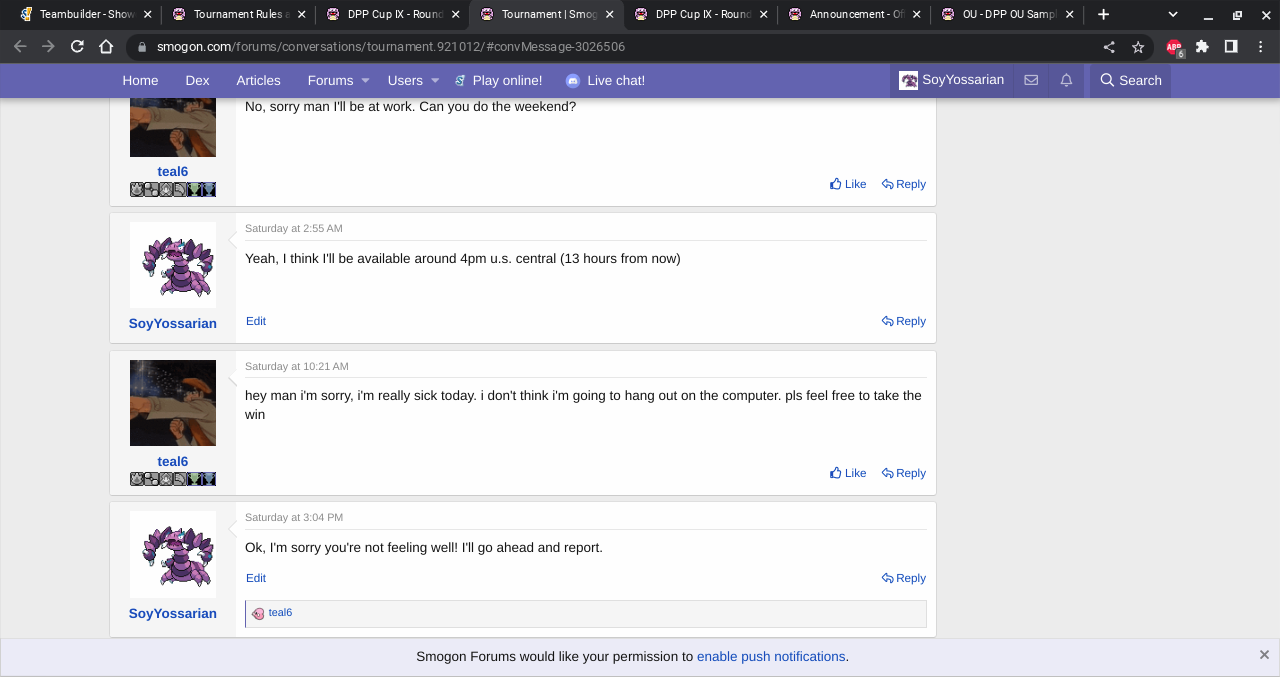Viewport: 1280px width, 677px height.
Task: Edit the 4pm u.s. central message
Action: pyautogui.click(x=256, y=321)
